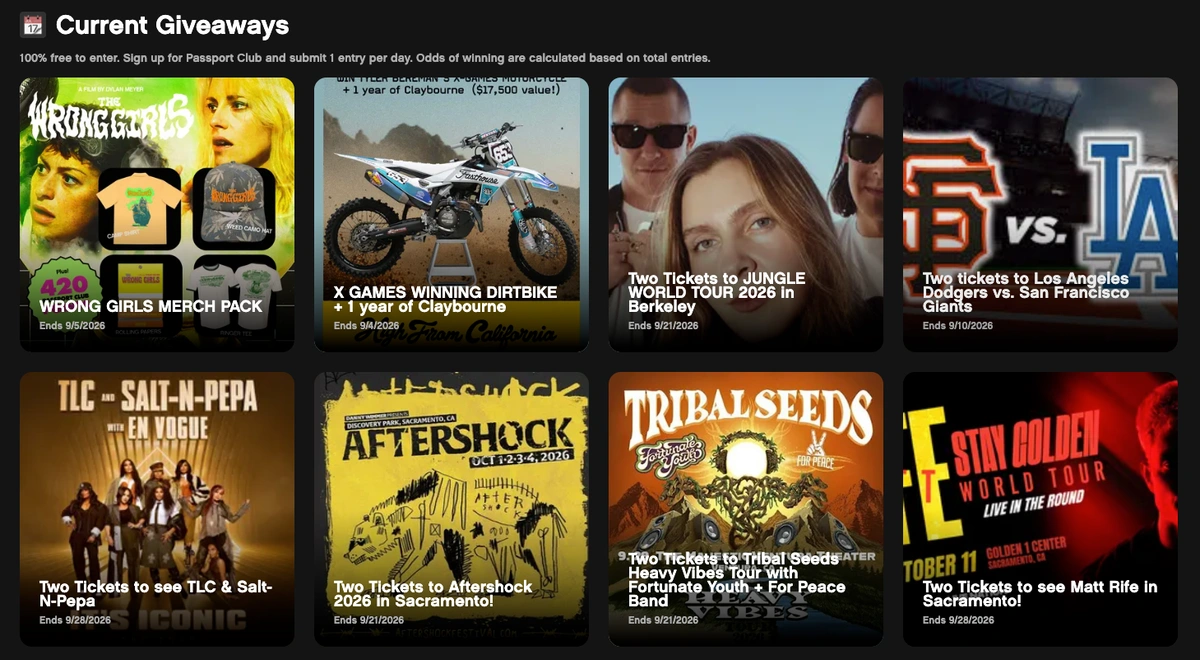Click the end date on the Matt Rife card
Viewport: 1200px width, 660px height.
click(x=958, y=620)
